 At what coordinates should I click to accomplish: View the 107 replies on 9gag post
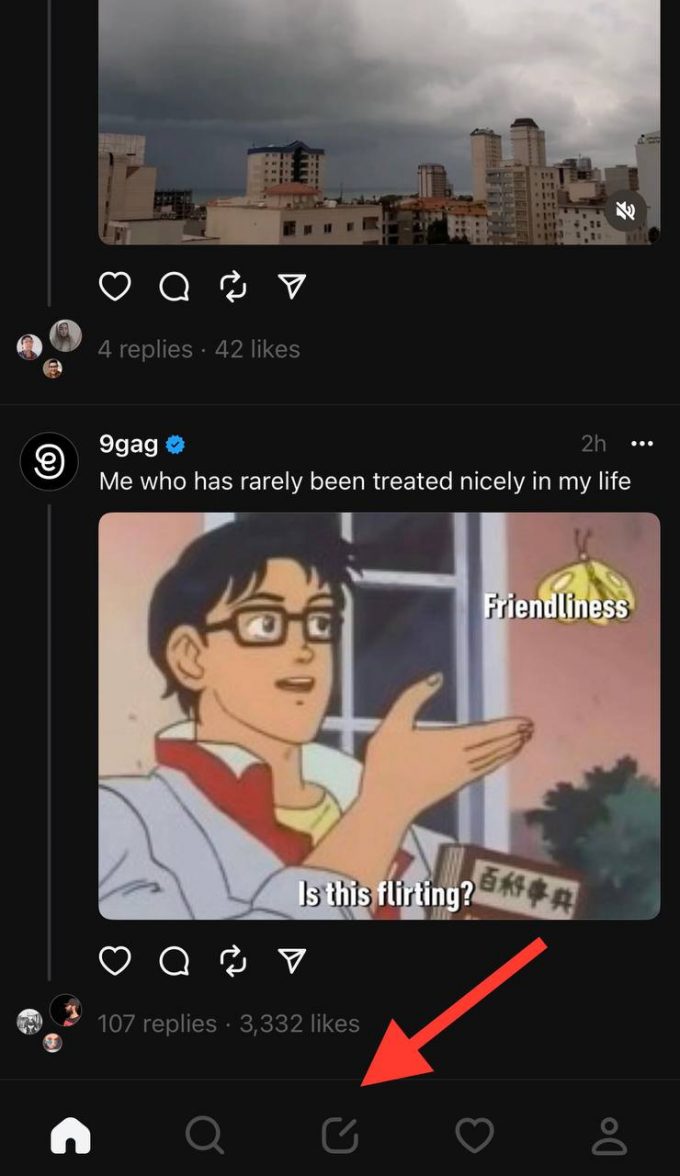point(157,1024)
